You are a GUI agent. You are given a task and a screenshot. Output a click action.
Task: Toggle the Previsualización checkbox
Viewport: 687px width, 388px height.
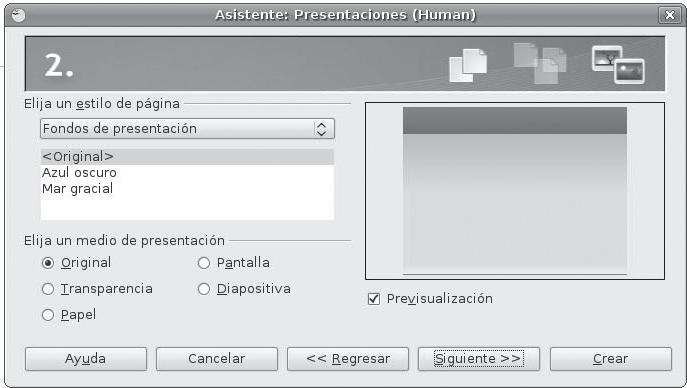pos(374,299)
